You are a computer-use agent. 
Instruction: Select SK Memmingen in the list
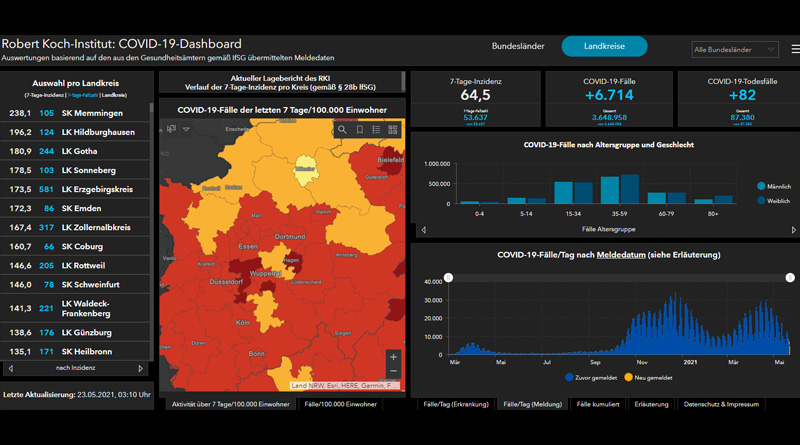pos(75,113)
